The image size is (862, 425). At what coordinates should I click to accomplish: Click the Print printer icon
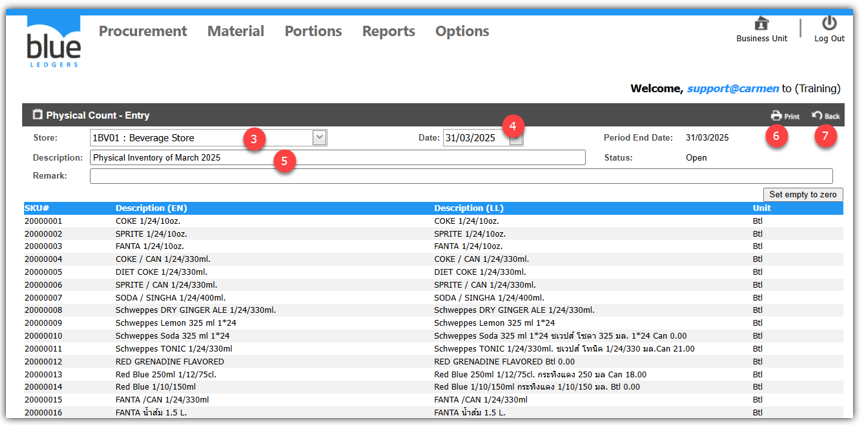(x=777, y=116)
